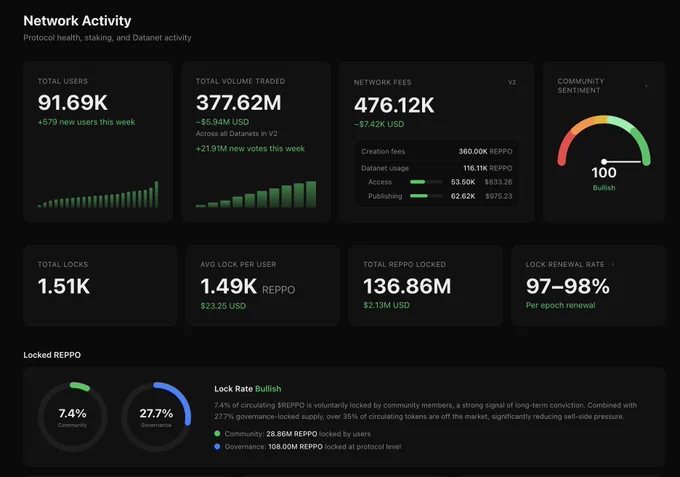Click the '$833.26' Access USD value

[x=498, y=182]
